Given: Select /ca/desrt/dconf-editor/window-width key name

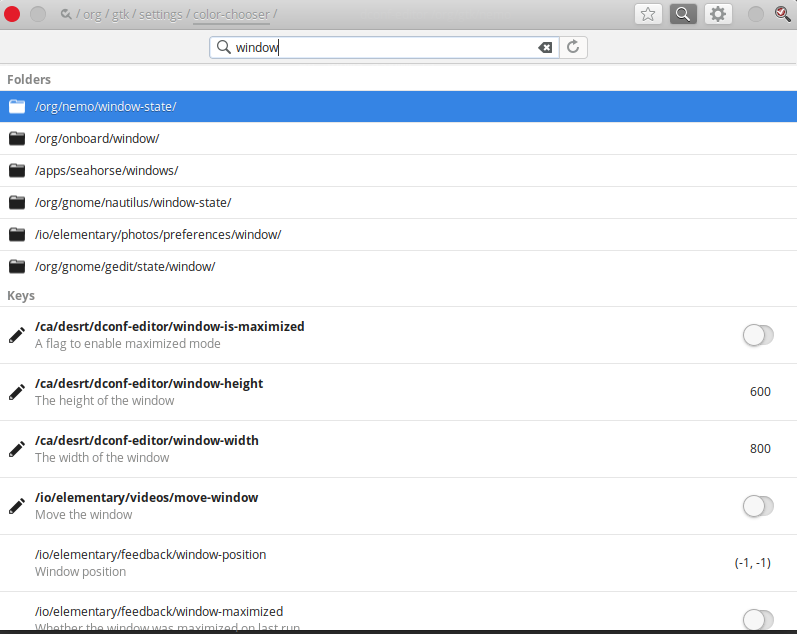Looking at the screenshot, I should point(147,440).
